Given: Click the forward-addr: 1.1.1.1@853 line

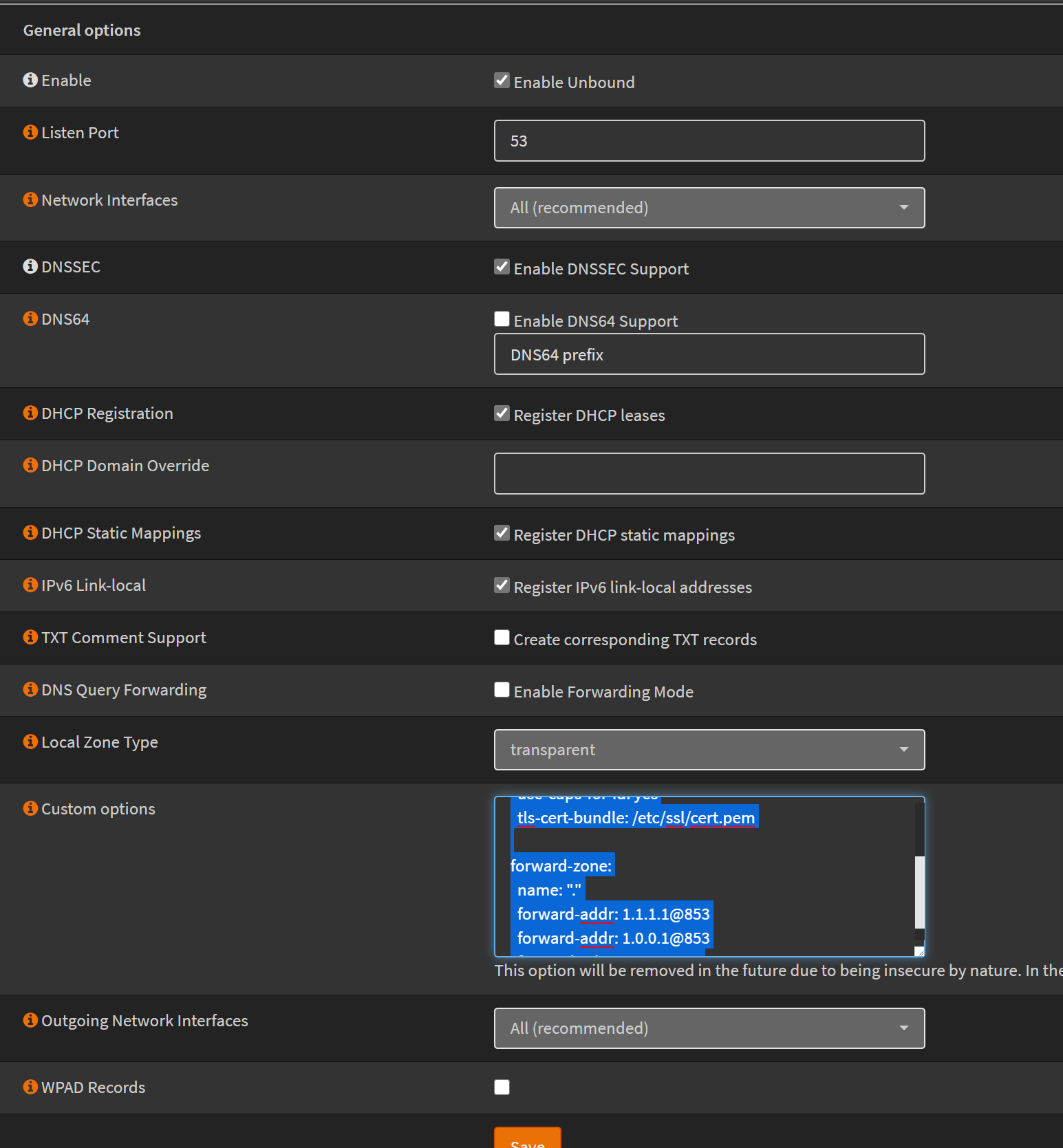Looking at the screenshot, I should click(613, 914).
